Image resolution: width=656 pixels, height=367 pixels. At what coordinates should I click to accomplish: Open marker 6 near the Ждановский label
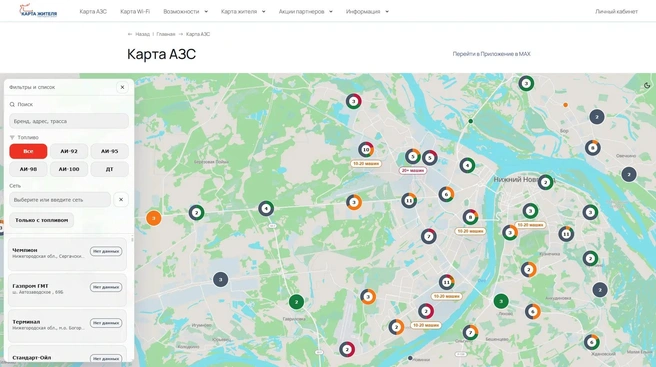[x=591, y=342]
